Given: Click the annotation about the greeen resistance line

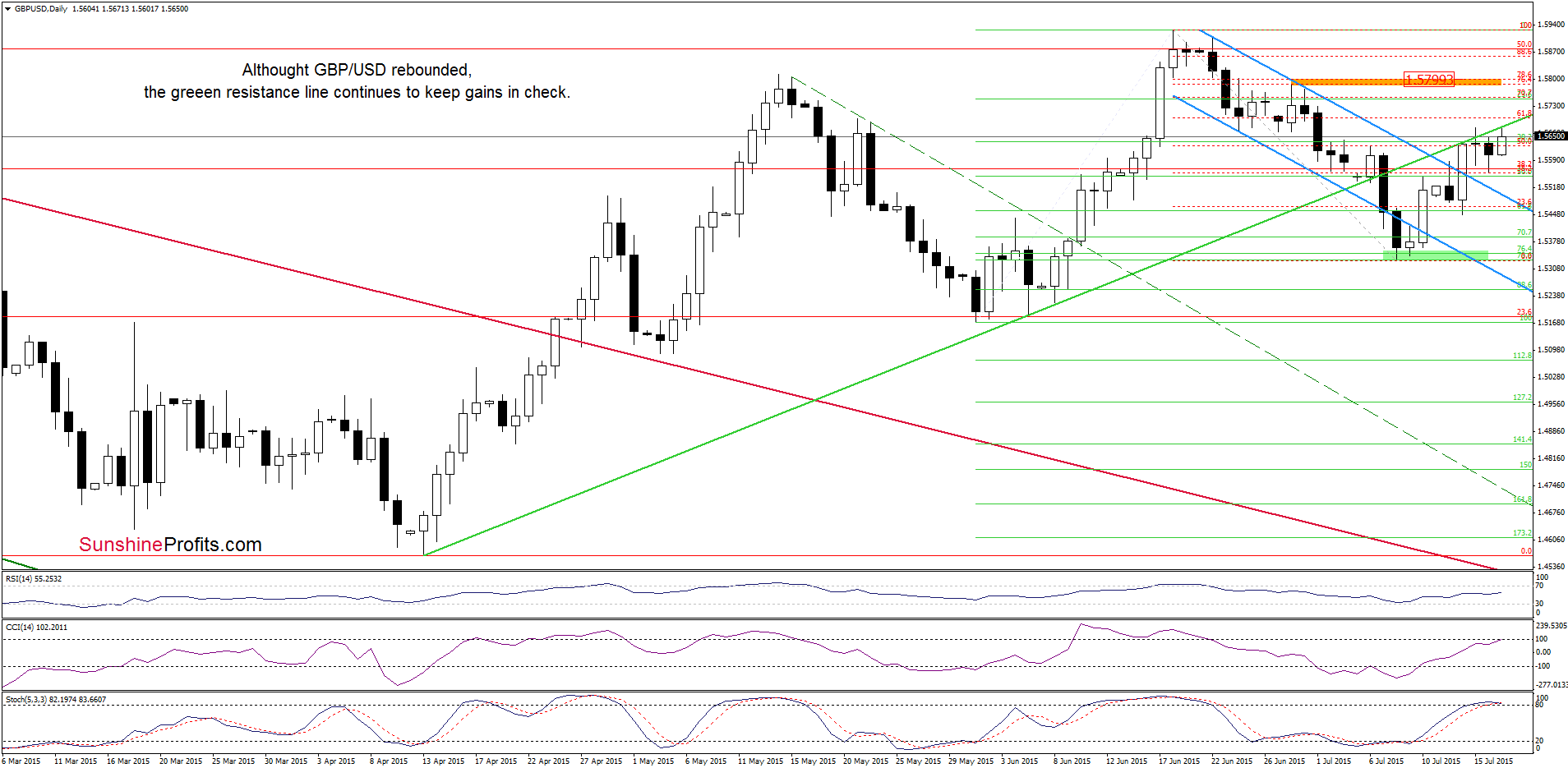Looking at the screenshot, I should point(357,92).
